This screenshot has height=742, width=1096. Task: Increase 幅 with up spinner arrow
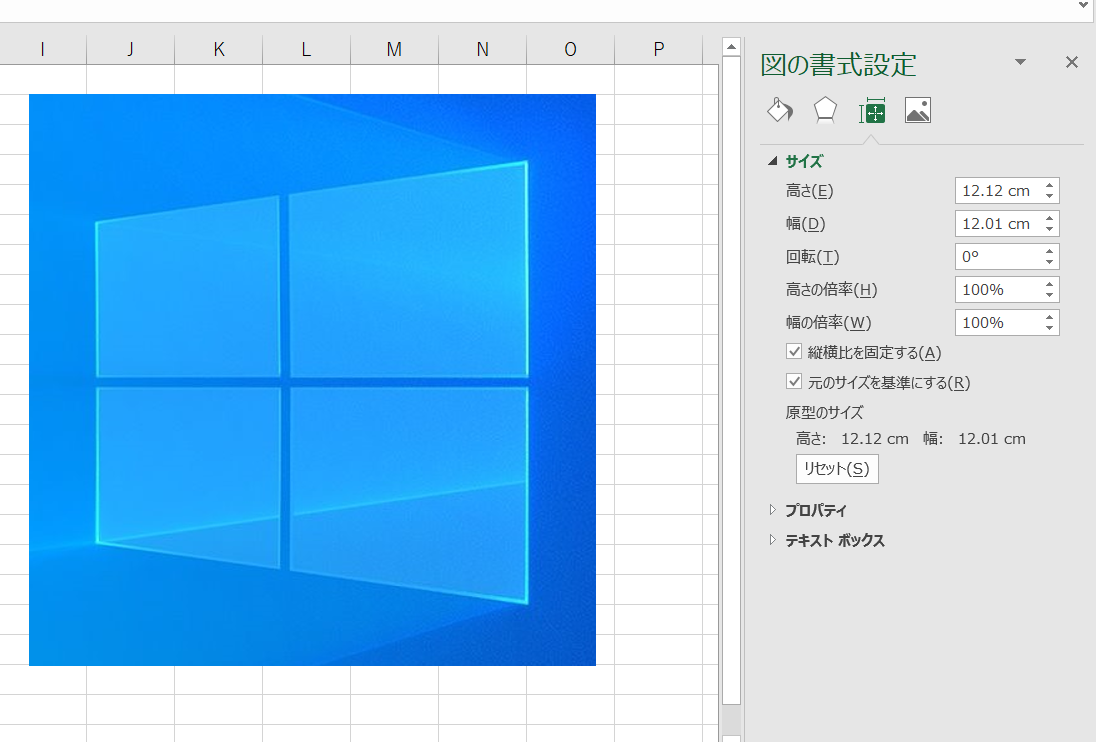pos(1049,218)
